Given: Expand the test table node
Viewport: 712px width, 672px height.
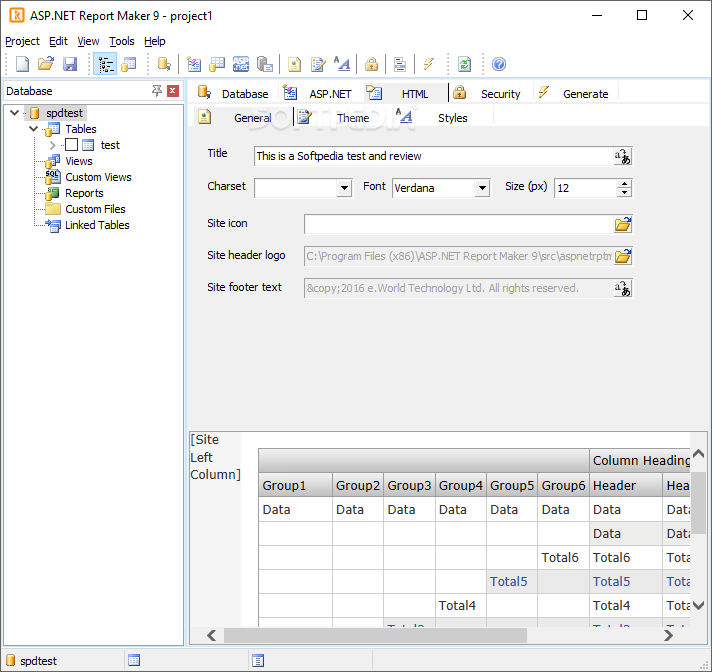Looking at the screenshot, I should click(x=53, y=145).
